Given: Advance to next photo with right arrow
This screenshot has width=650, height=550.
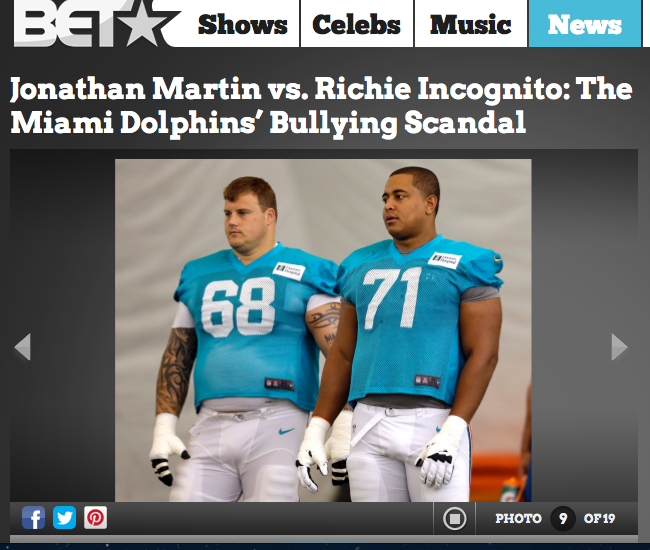Looking at the screenshot, I should pos(619,346).
